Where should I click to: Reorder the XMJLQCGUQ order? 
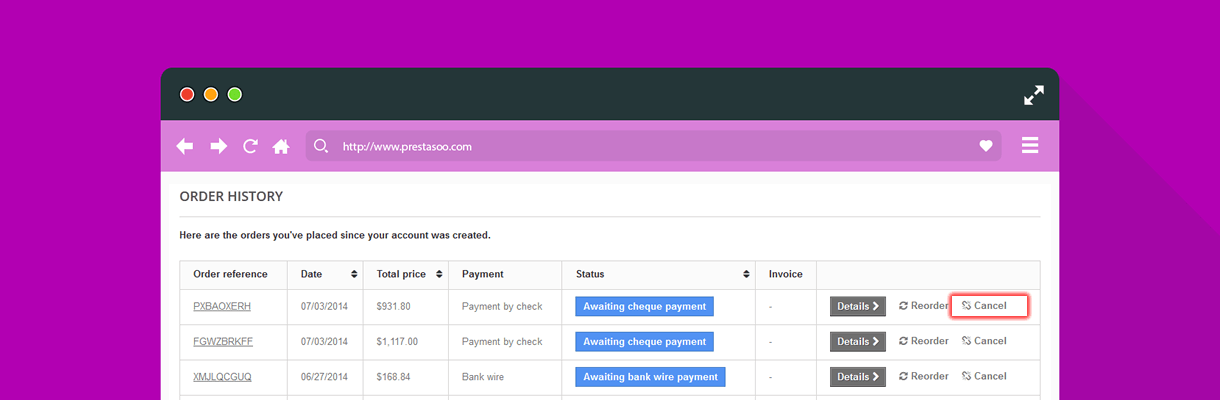tap(924, 376)
